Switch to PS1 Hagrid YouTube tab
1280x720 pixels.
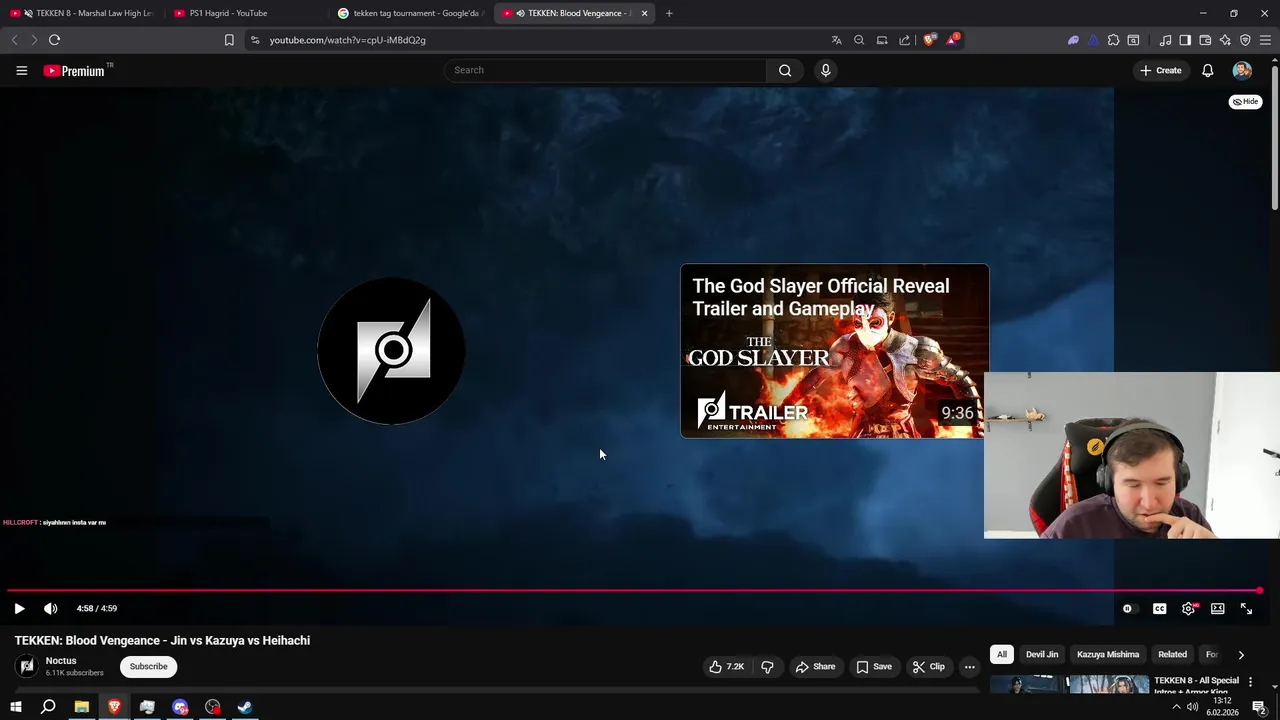click(245, 13)
